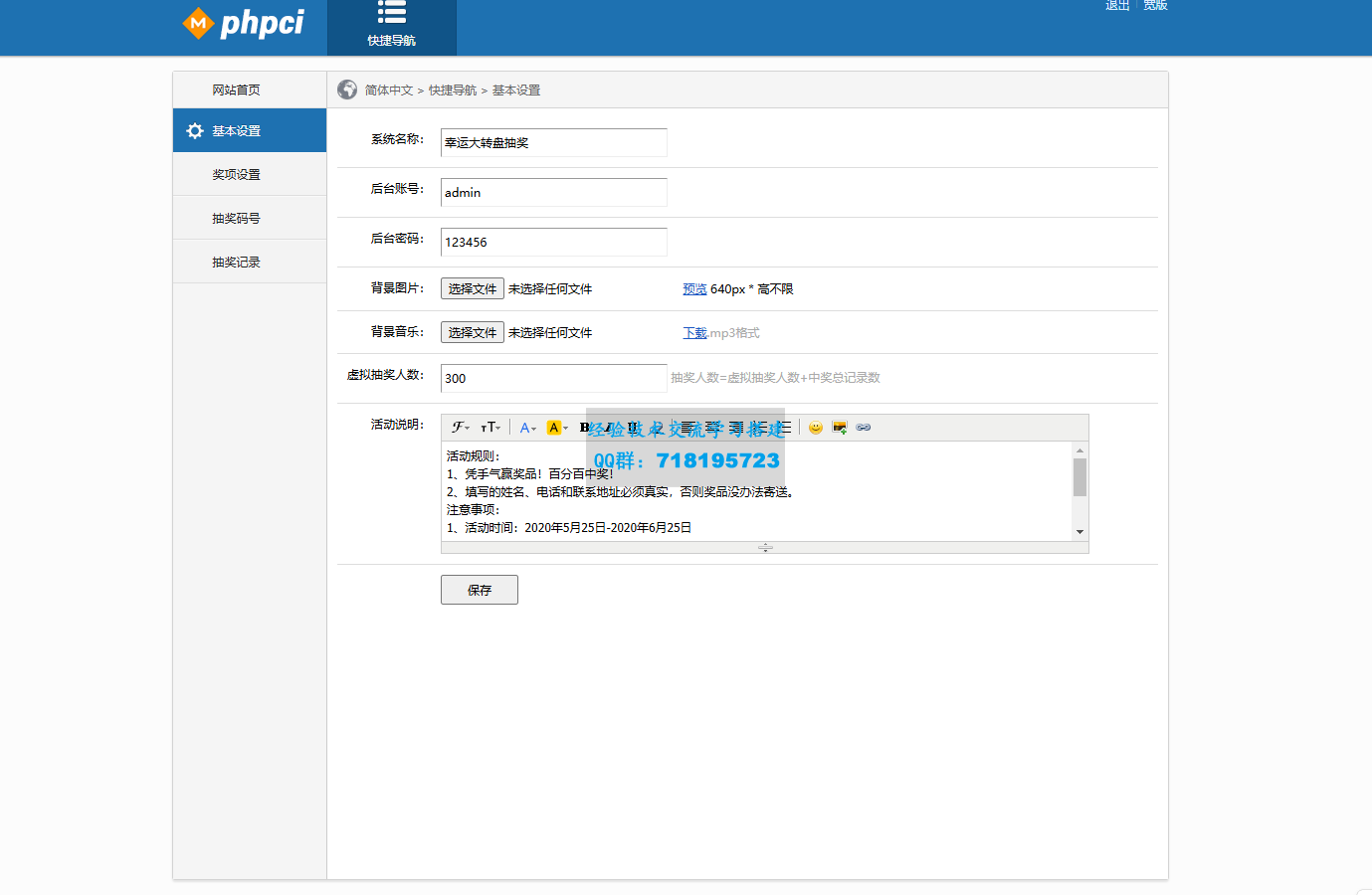Click the 虚拟抽奖人数 input field
Viewport: 1372px width, 895px height.
tap(553, 378)
